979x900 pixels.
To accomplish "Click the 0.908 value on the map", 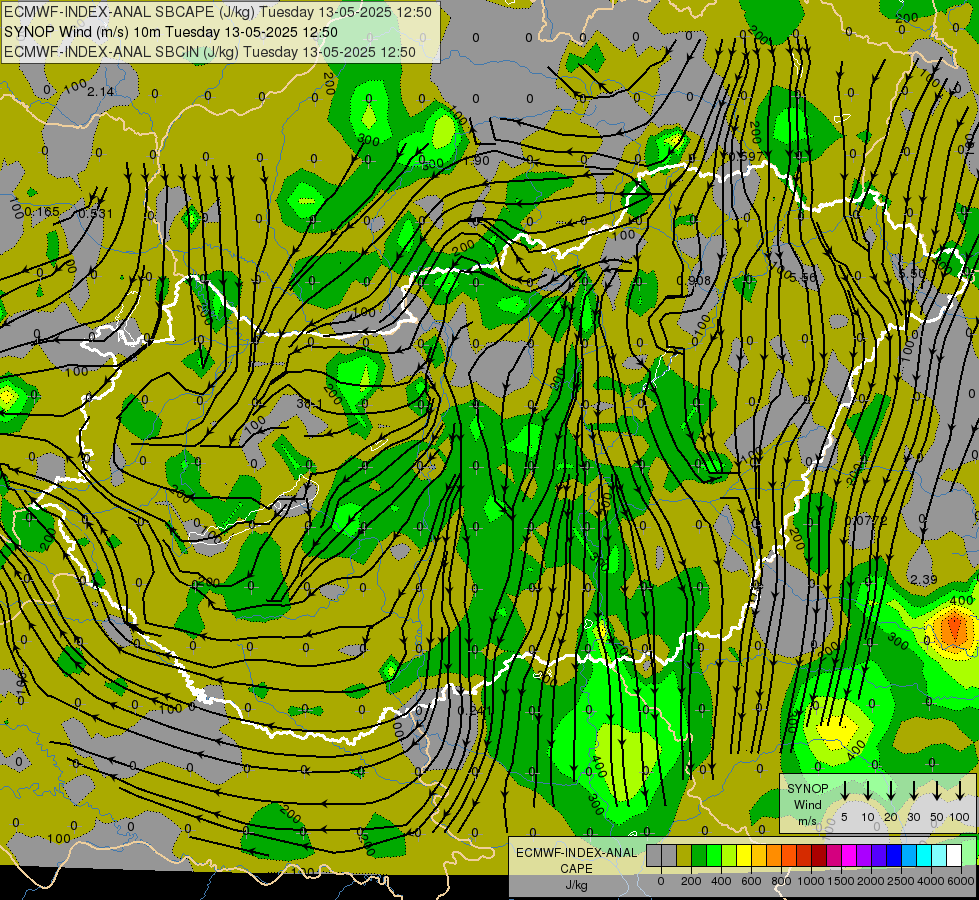I will [x=694, y=280].
